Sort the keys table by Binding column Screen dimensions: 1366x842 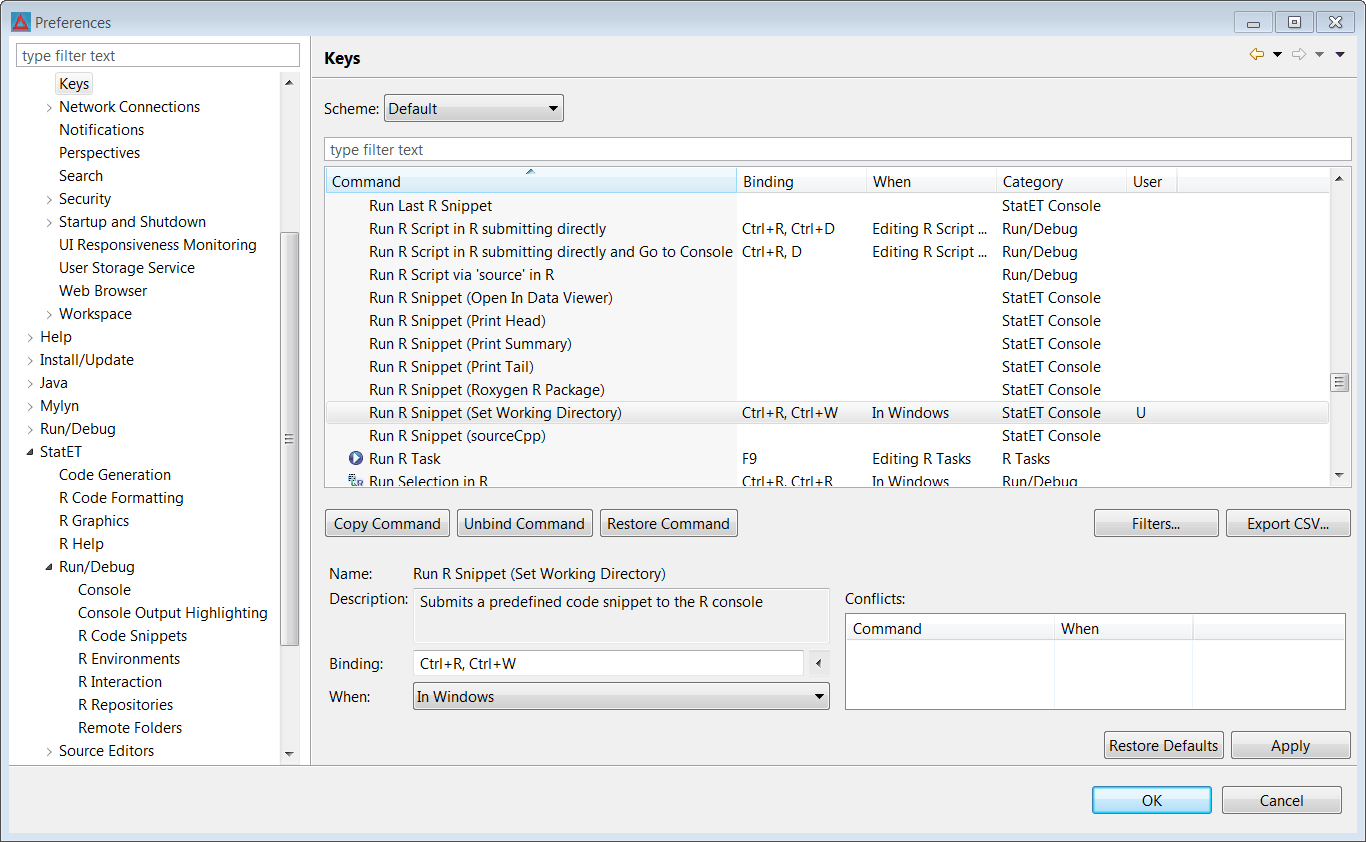802,181
